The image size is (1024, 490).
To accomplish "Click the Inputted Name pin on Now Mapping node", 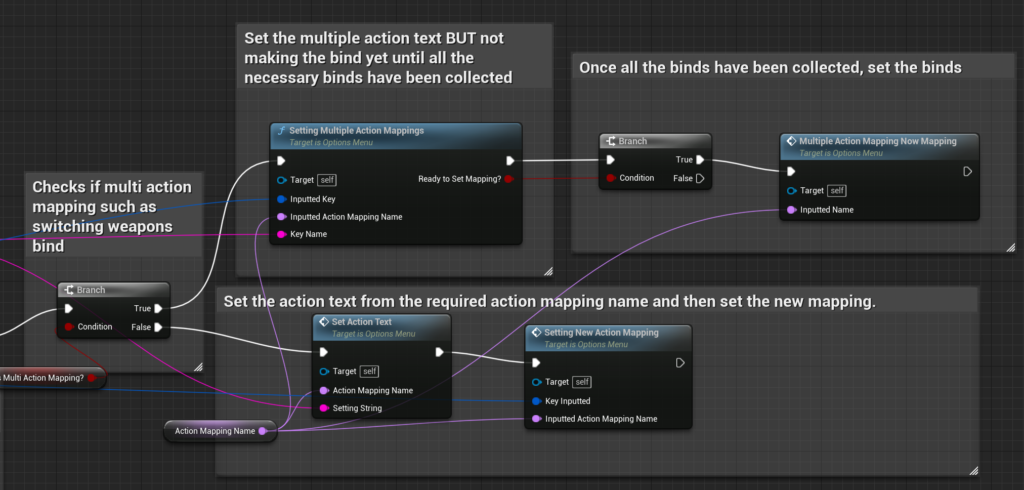I will tap(791, 210).
